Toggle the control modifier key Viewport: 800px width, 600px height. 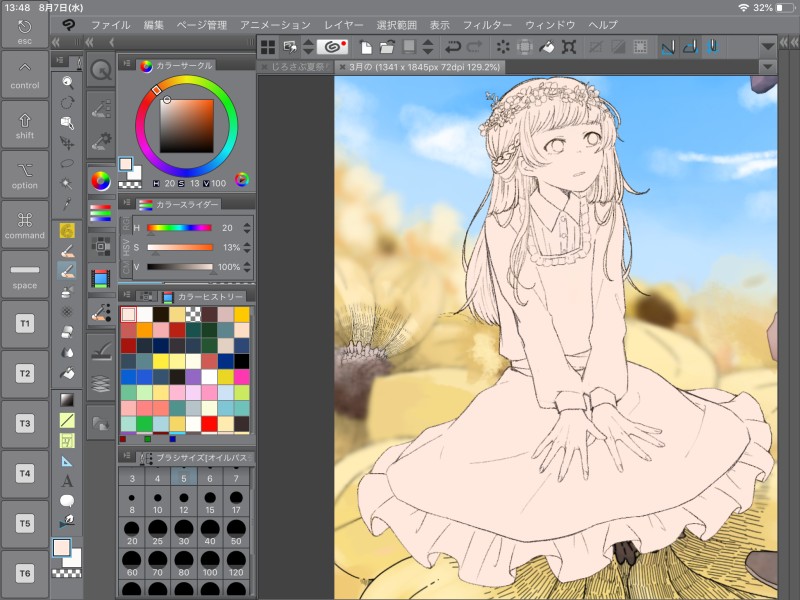[25, 75]
